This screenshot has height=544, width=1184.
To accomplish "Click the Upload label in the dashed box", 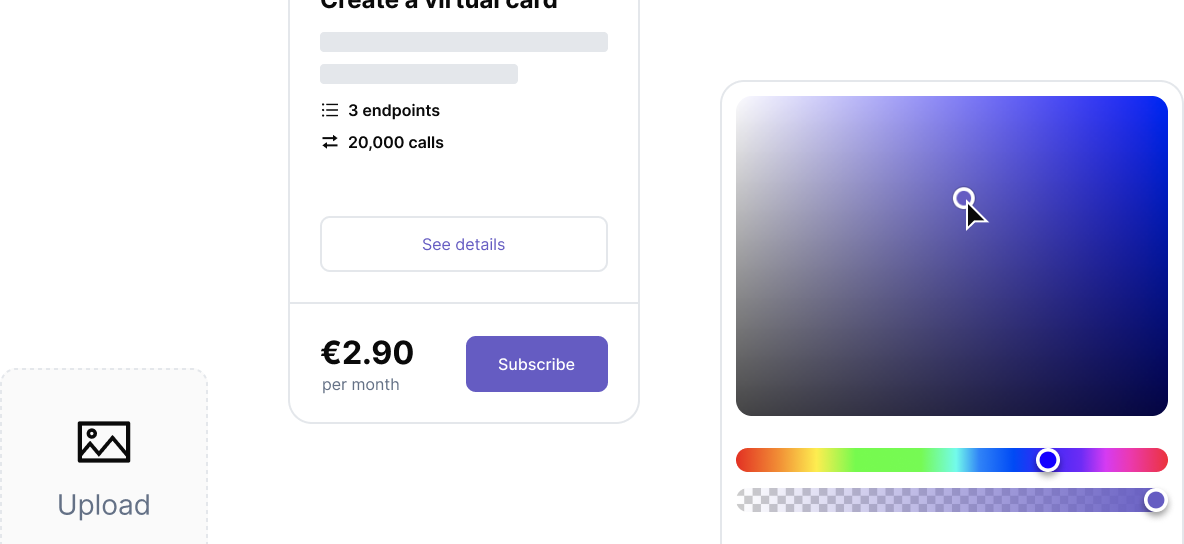I will click(104, 505).
